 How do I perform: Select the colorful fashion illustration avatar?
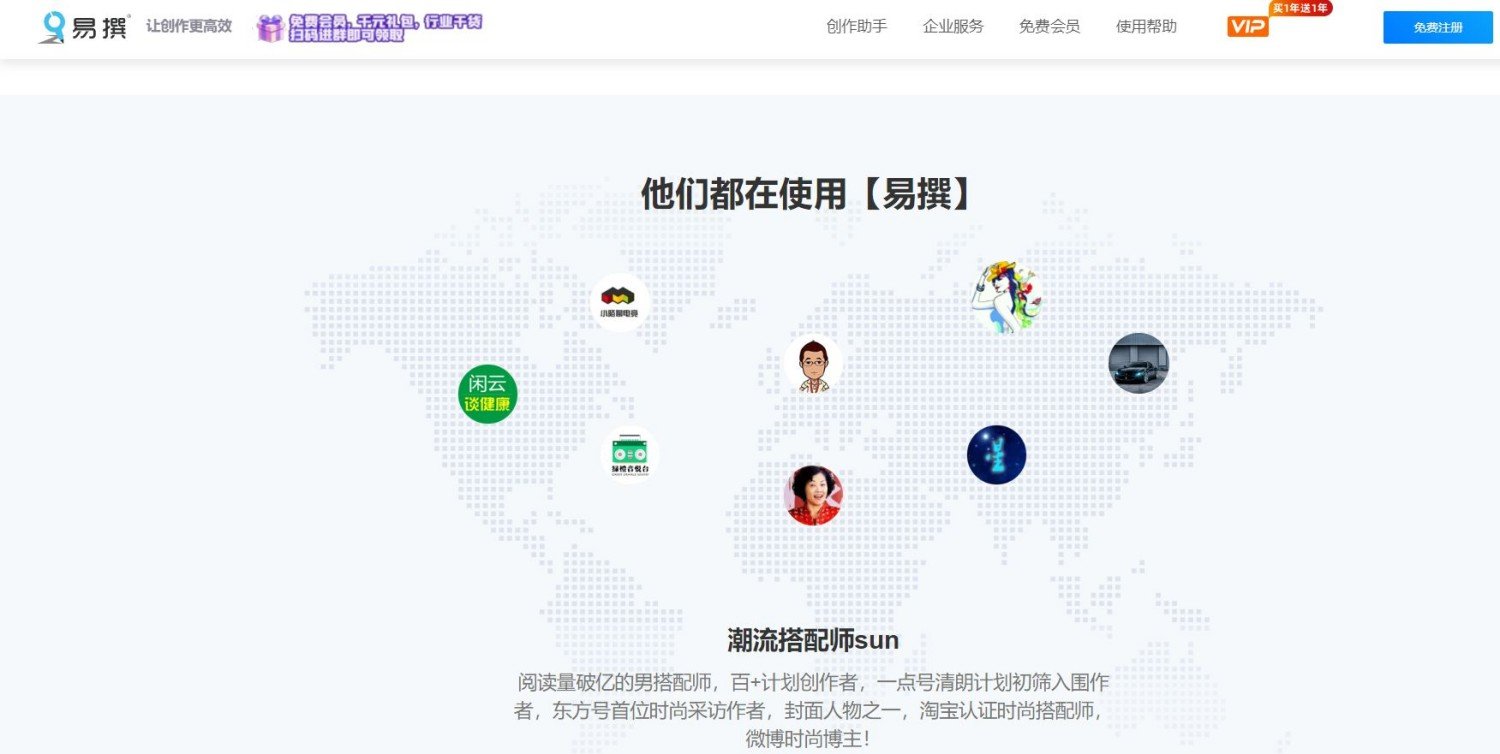coord(1003,295)
